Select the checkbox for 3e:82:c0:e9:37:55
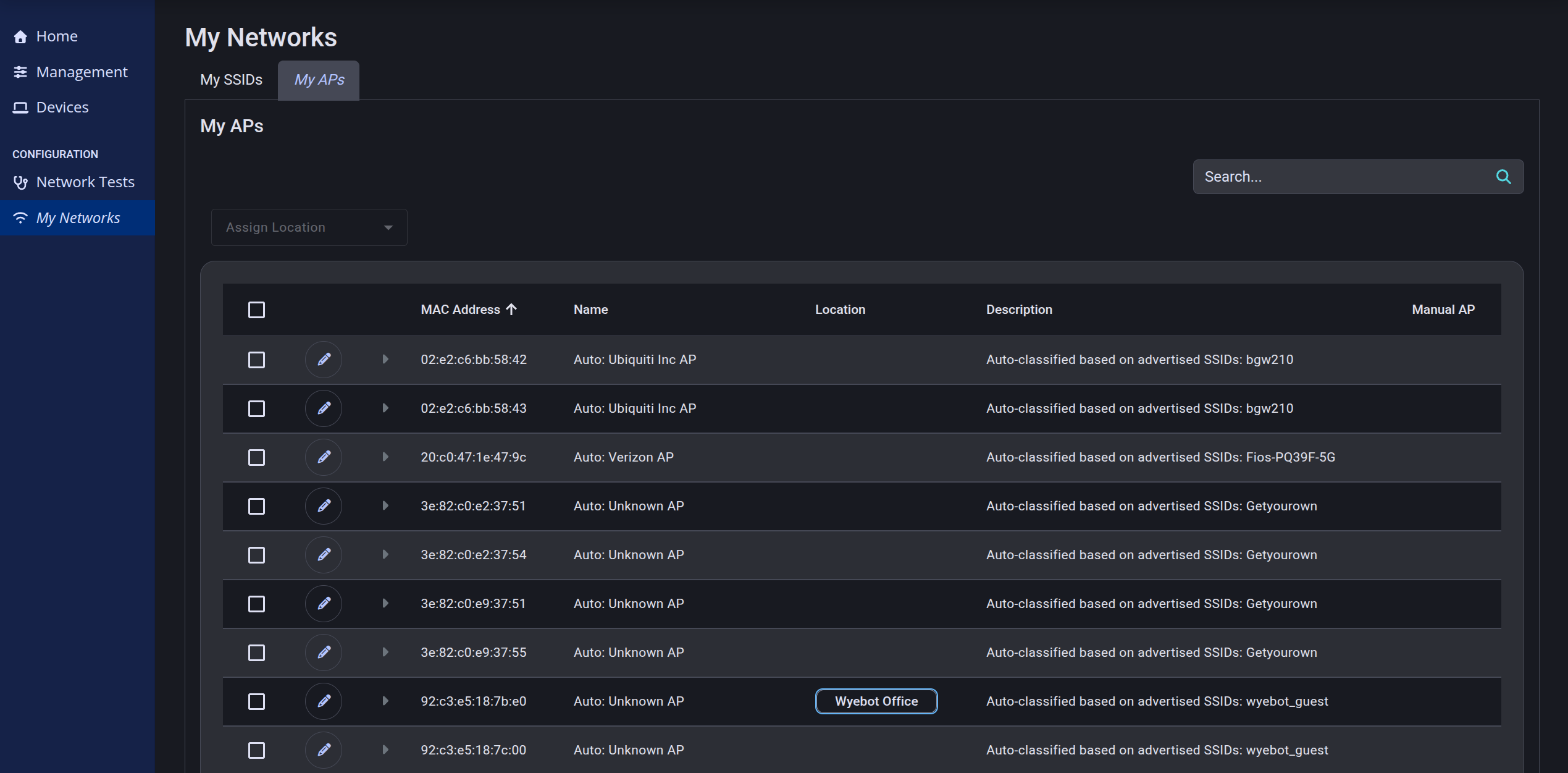Viewport: 1568px width, 773px height. (256, 653)
